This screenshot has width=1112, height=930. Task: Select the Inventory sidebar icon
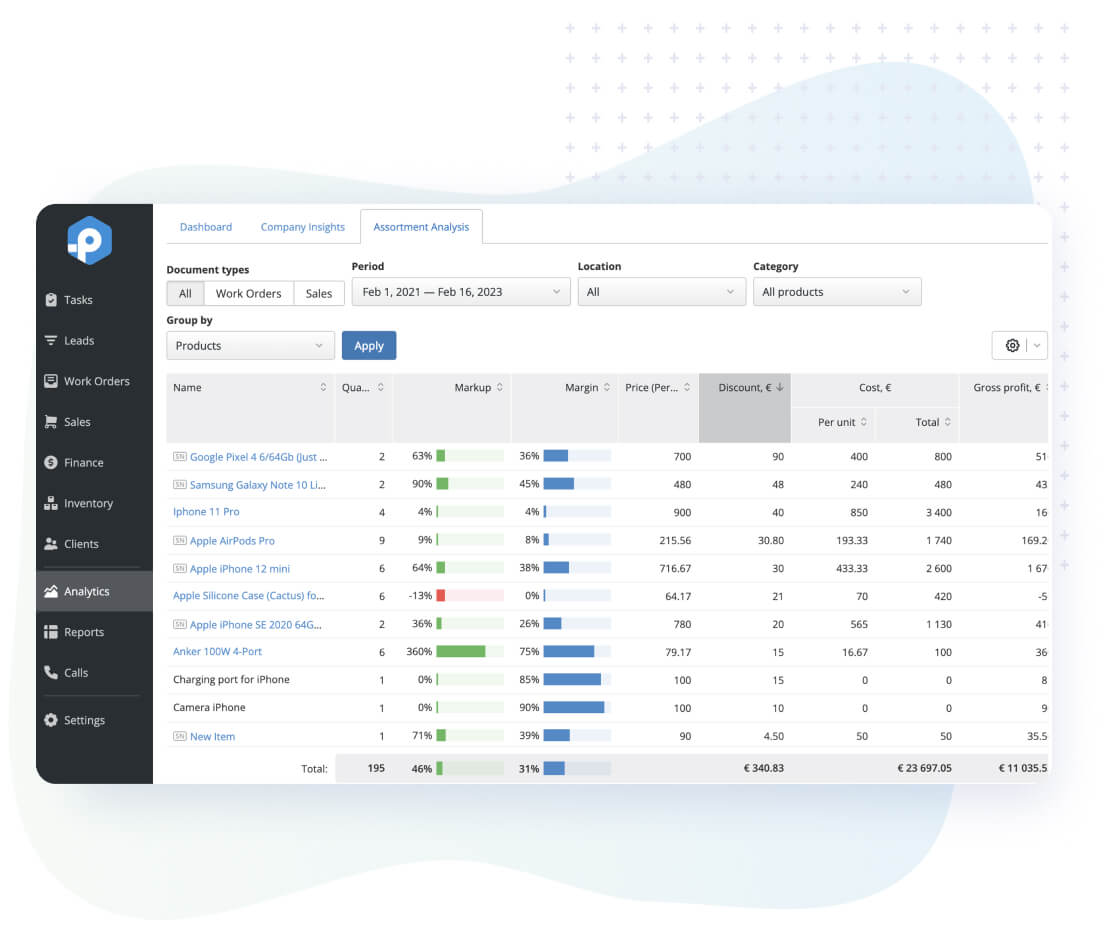tap(84, 503)
